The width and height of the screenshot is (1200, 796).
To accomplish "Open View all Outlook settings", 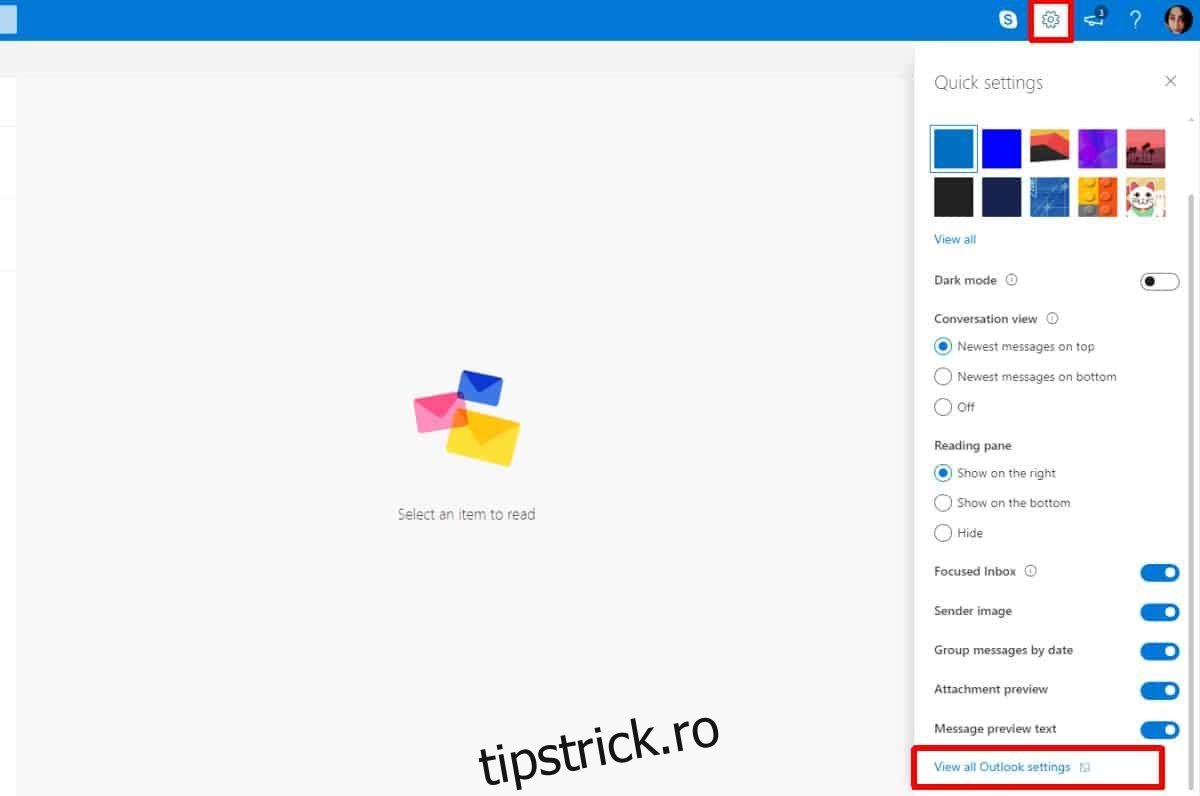I will point(1001,767).
